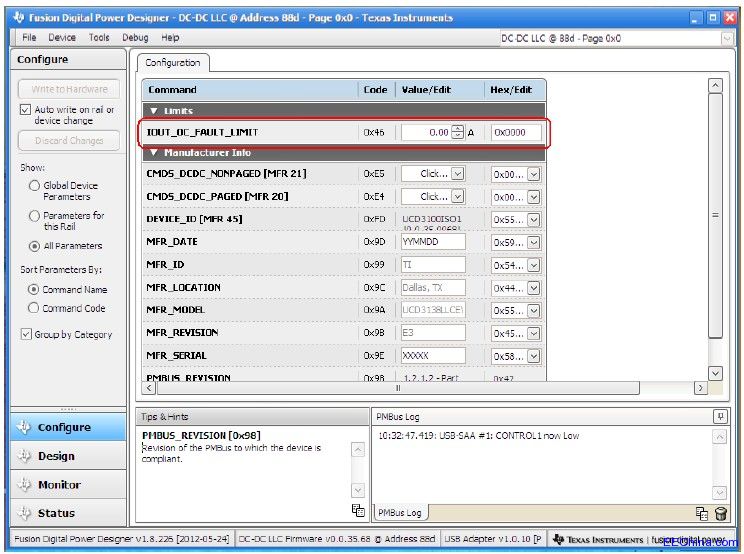
Task: Click the pin icon of PMBus Log panel
Action: click(720, 417)
